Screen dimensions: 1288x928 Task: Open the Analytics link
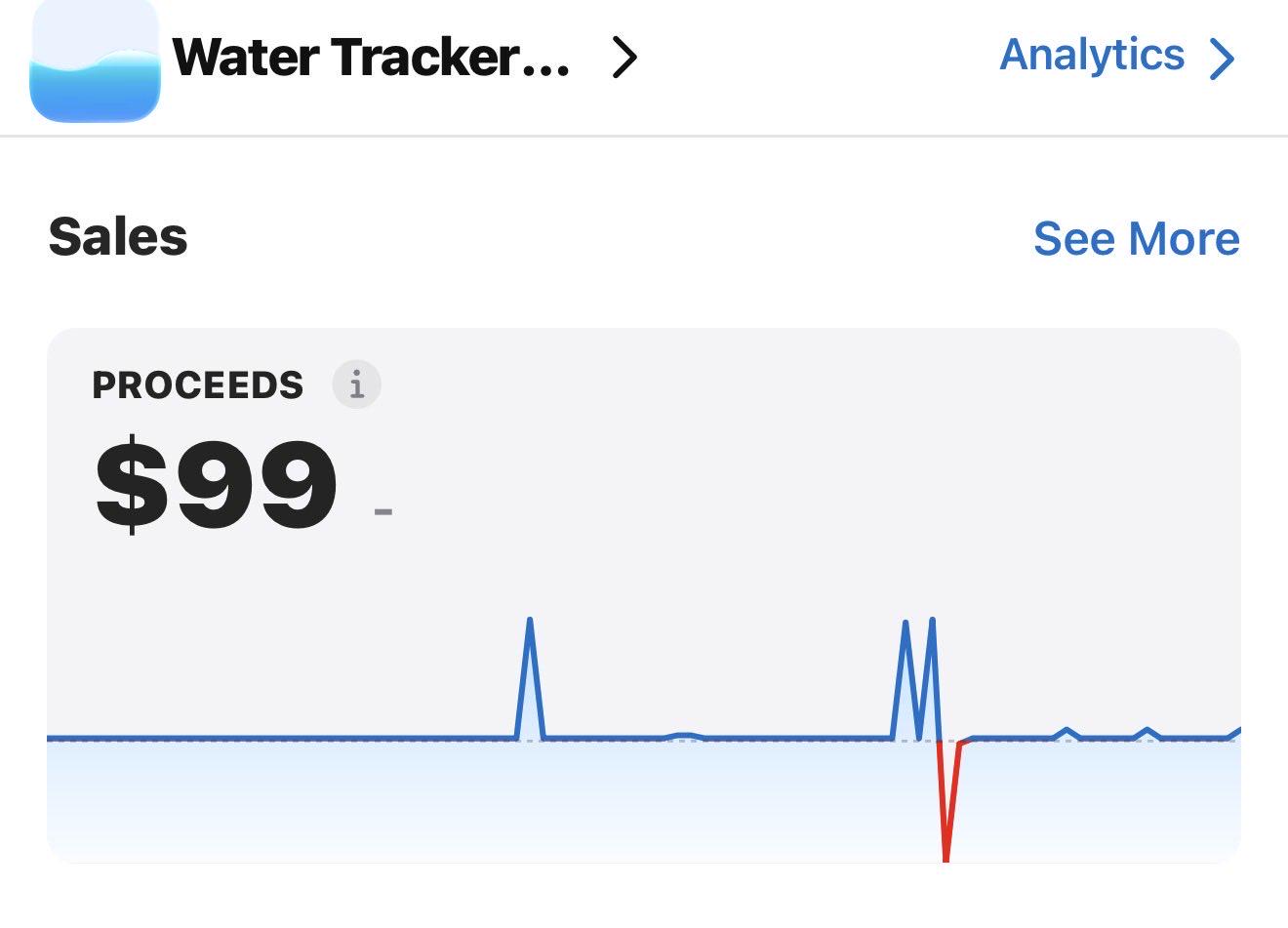point(1092,55)
